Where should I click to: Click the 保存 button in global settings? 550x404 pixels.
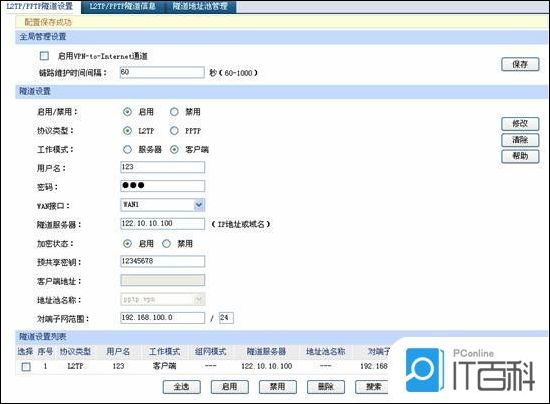coord(520,64)
